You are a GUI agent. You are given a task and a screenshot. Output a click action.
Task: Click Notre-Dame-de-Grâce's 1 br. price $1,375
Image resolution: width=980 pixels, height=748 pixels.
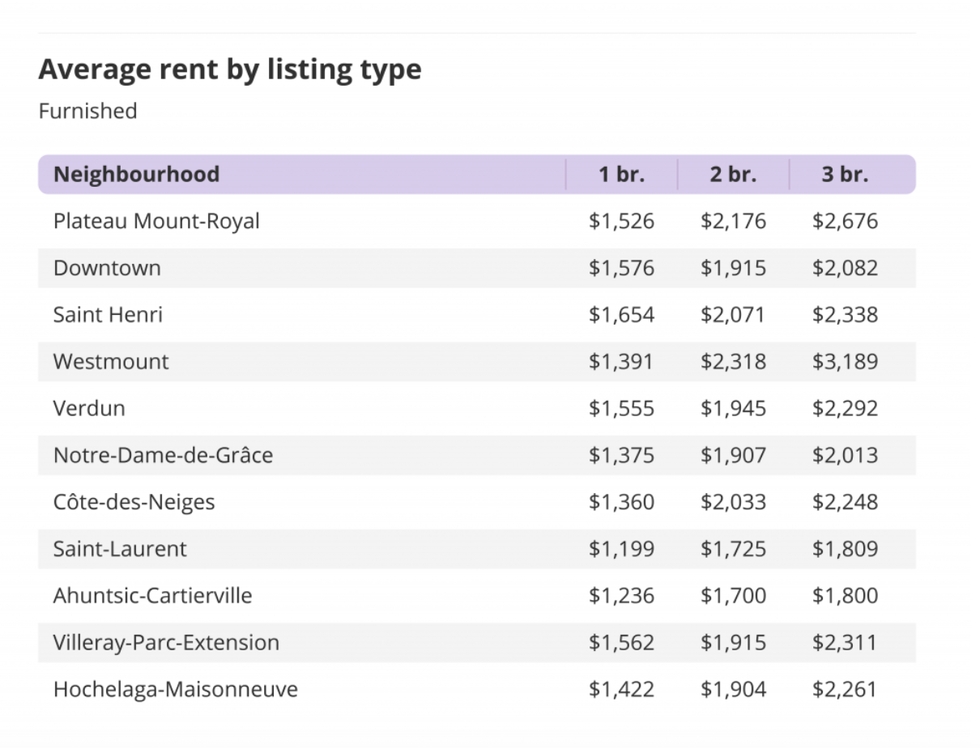621,455
